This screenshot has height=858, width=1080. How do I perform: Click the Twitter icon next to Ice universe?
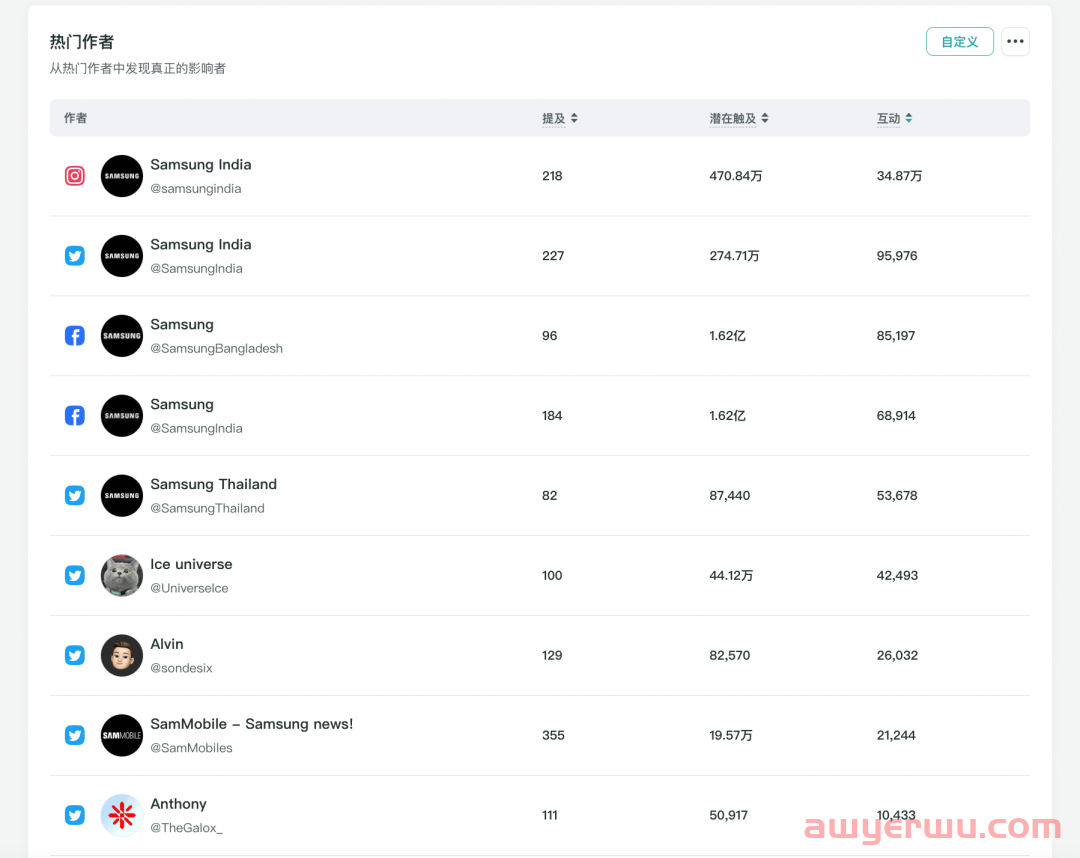tap(74, 576)
